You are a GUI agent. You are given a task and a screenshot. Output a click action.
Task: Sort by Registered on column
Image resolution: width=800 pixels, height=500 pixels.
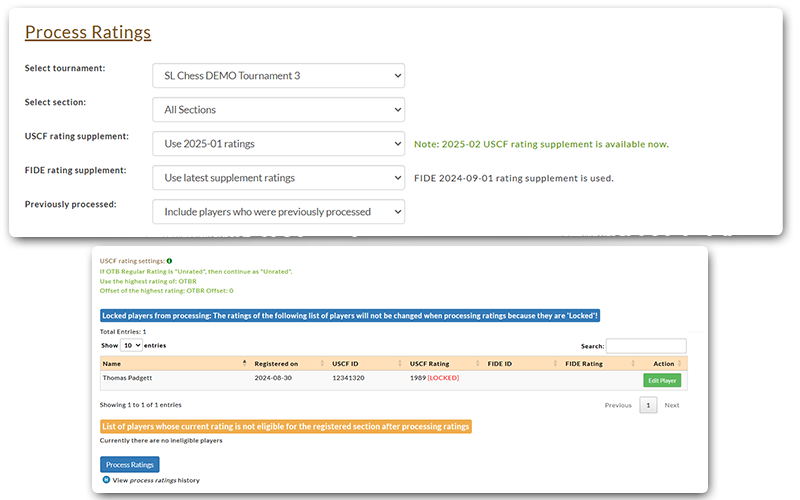point(276,363)
